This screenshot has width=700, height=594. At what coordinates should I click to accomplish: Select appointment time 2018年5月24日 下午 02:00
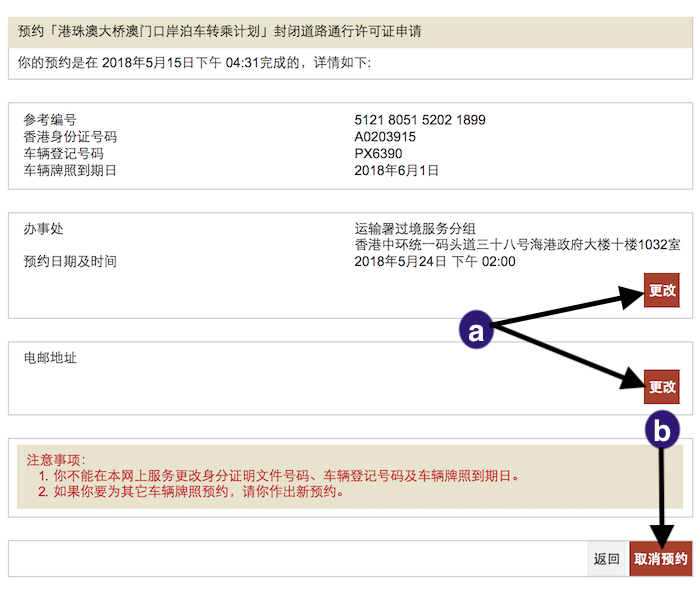434,262
